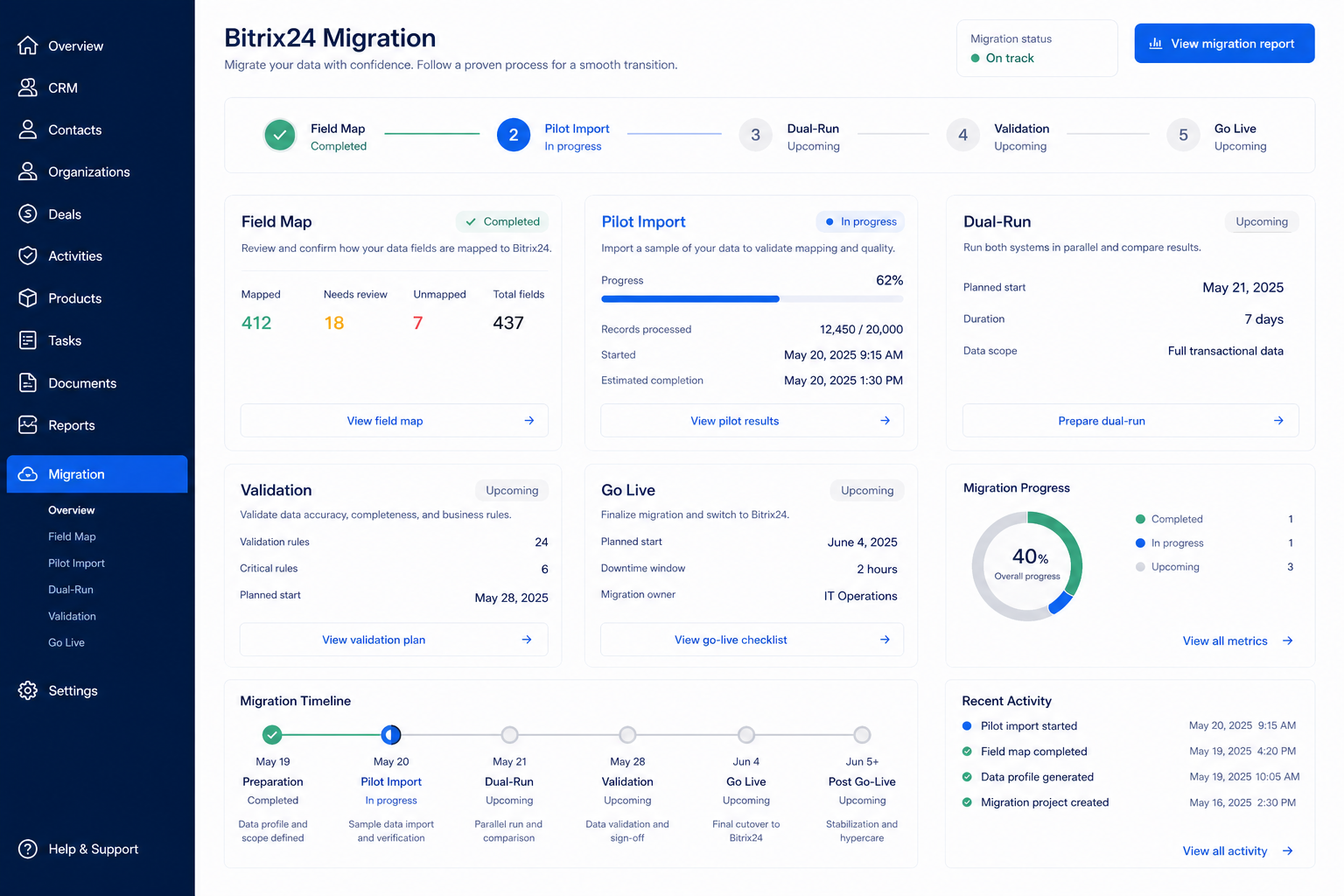Click the Jun 4 Go Live timeline marker
Viewport: 1344px width, 896px height.
coord(746,735)
